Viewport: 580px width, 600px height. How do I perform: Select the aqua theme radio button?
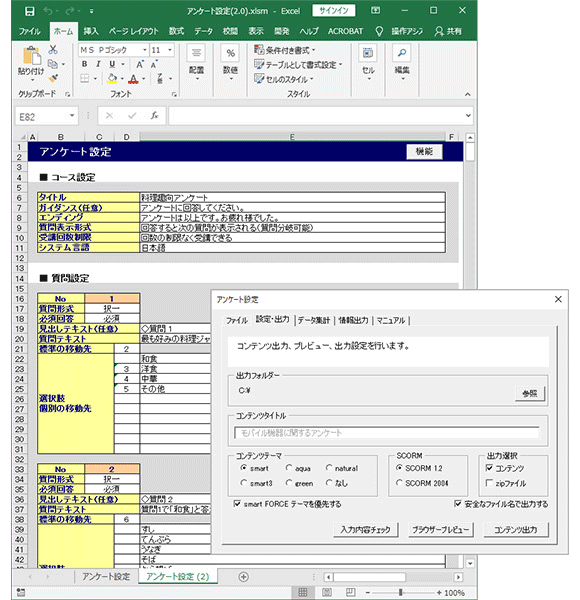tap(289, 468)
